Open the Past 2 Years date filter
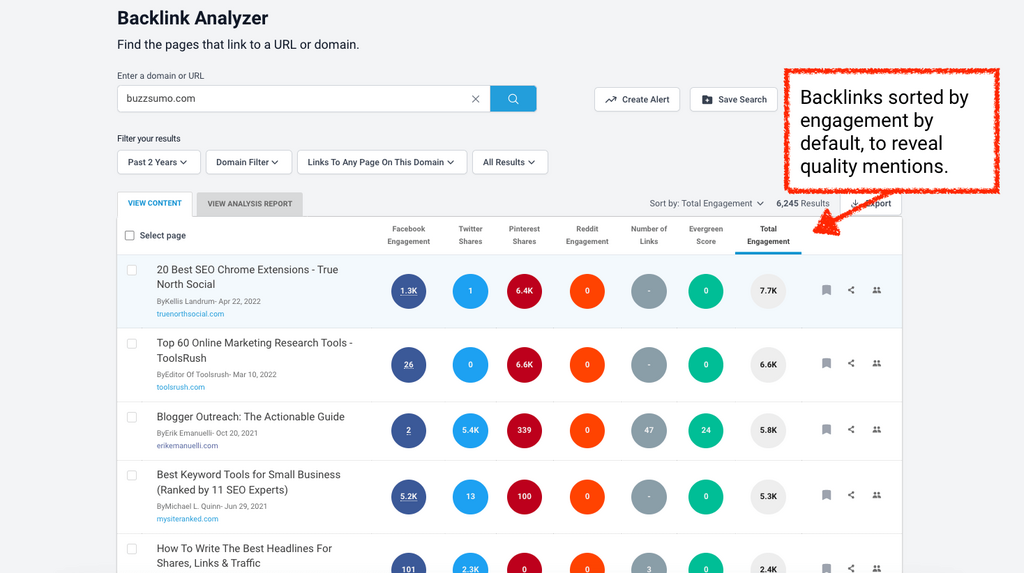Image resolution: width=1024 pixels, height=573 pixels. tap(158, 162)
